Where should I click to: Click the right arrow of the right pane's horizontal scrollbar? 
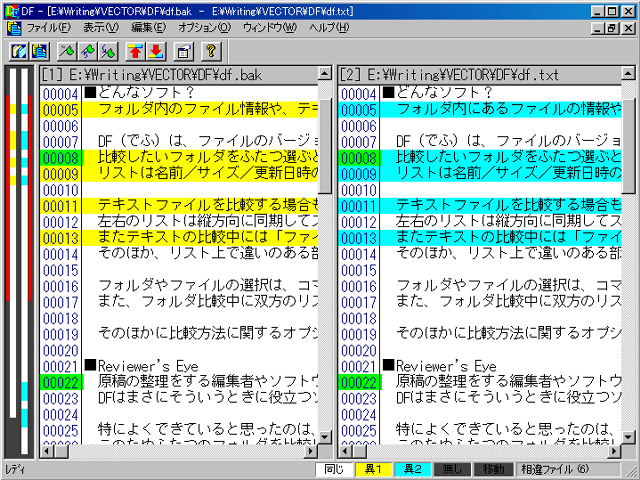coord(613,451)
